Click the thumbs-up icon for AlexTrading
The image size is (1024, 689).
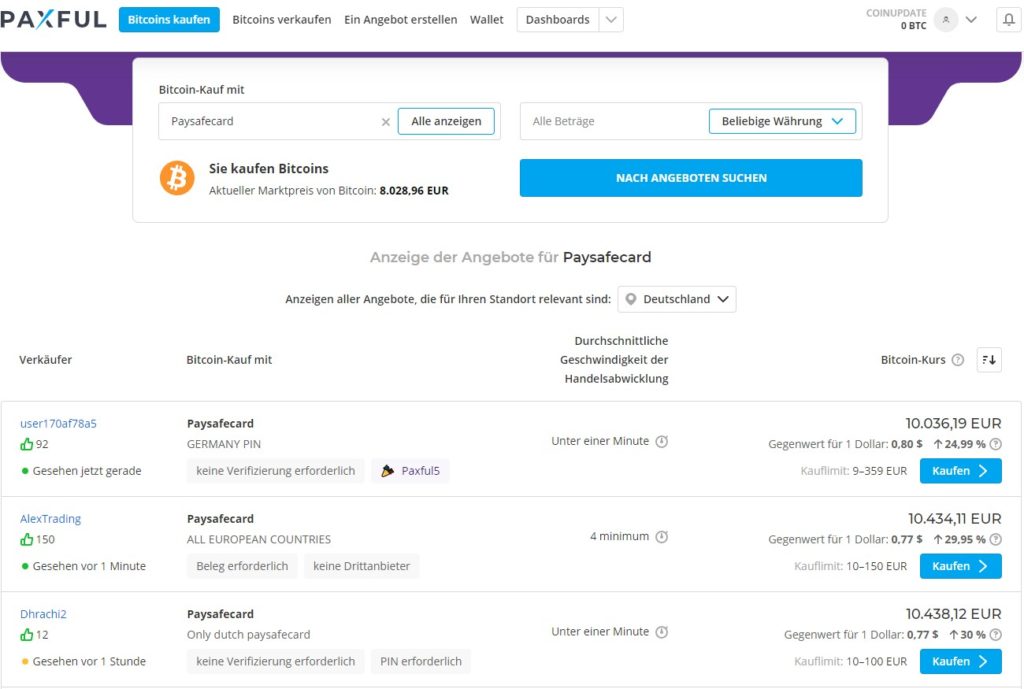(x=27, y=540)
